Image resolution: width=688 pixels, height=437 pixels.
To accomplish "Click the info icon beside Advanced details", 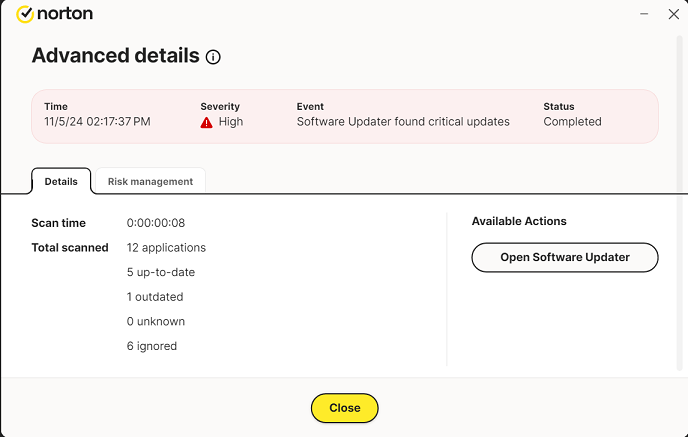I will coord(213,57).
